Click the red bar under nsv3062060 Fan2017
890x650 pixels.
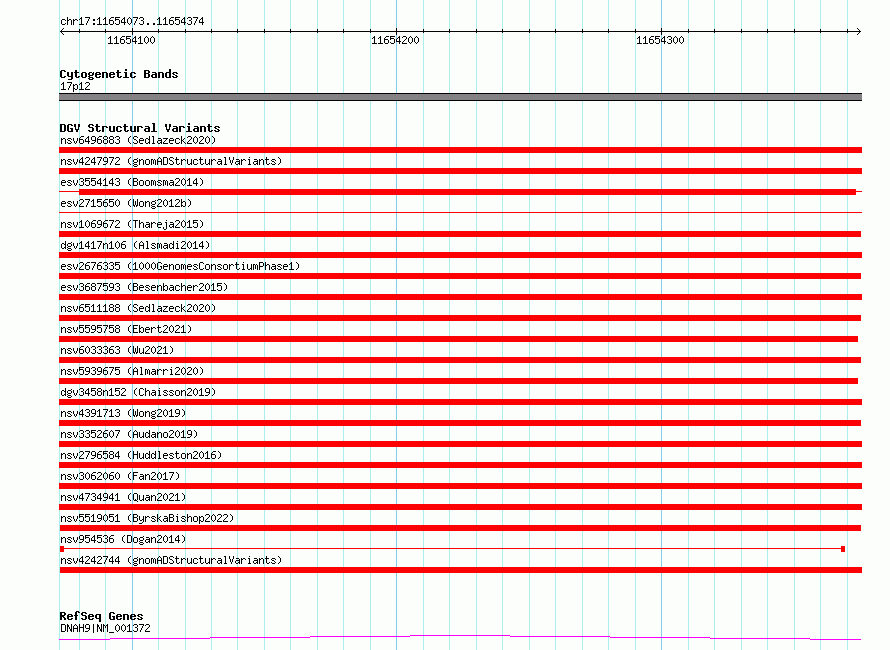[x=460, y=486]
